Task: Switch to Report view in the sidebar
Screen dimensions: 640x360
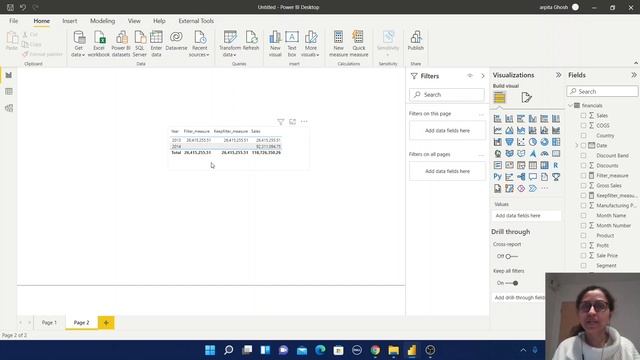Action: pyautogui.click(x=9, y=75)
